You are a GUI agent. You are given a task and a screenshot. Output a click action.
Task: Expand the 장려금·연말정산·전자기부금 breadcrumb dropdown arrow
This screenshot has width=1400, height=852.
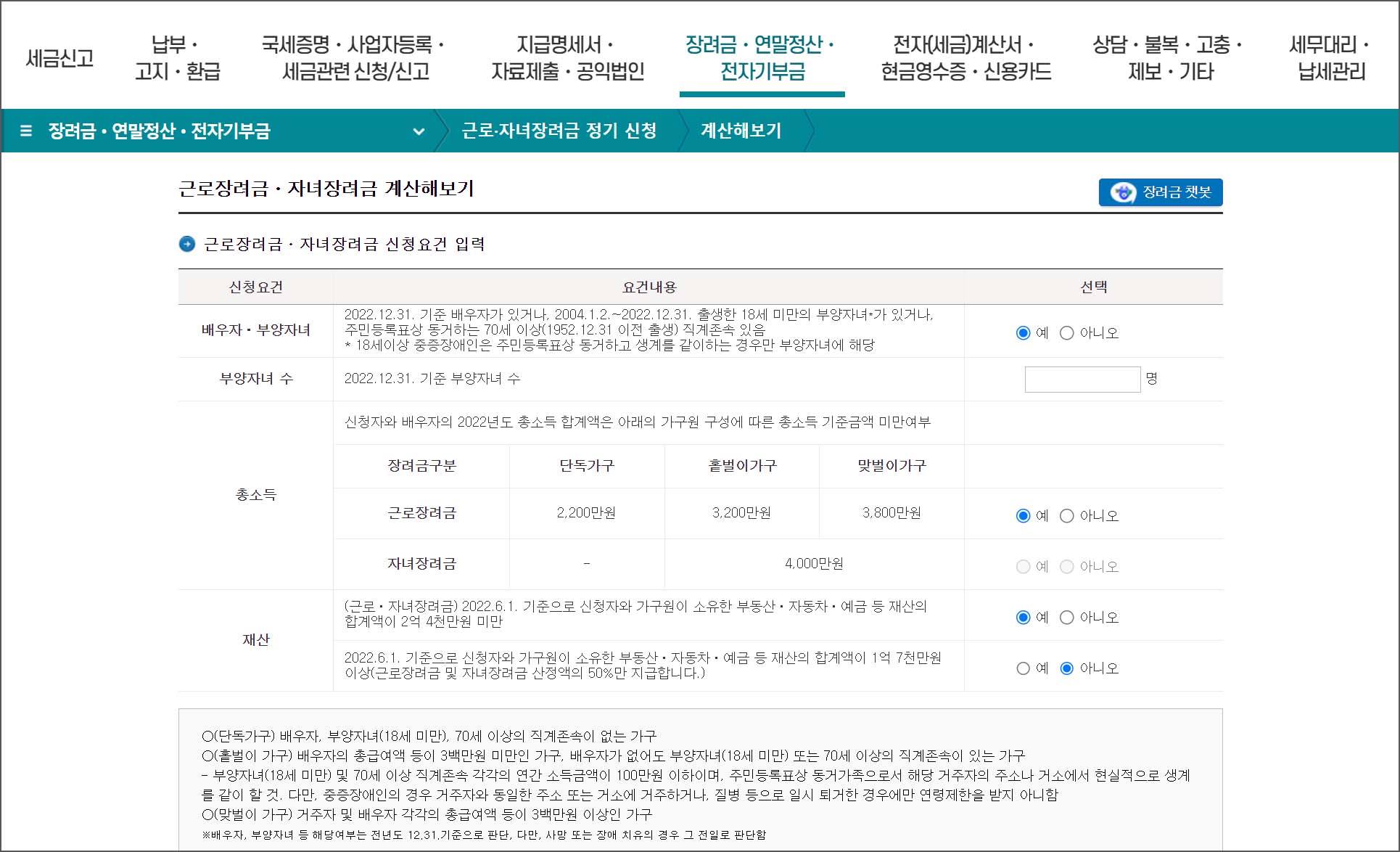(419, 131)
